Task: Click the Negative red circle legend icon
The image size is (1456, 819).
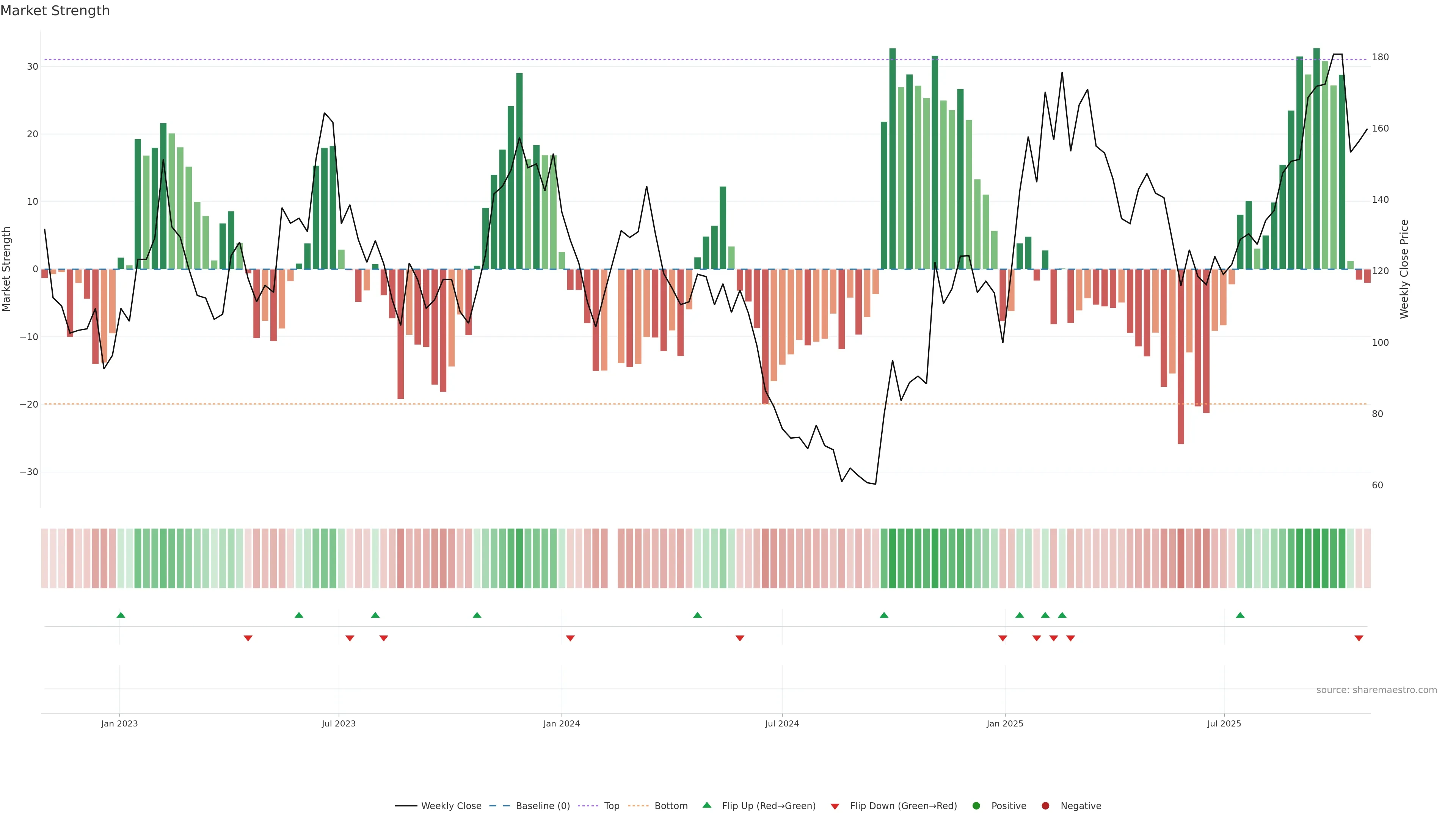Action: (1045, 806)
